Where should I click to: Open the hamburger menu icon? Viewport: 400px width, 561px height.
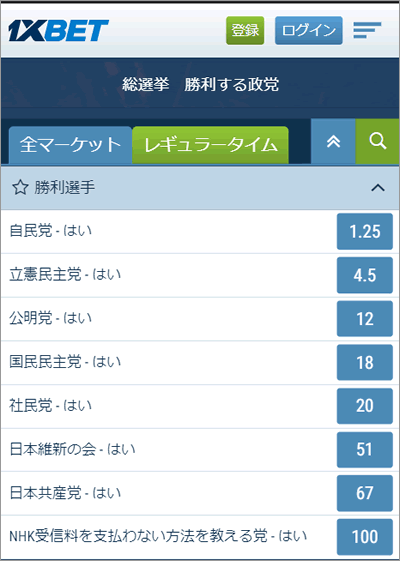367,30
